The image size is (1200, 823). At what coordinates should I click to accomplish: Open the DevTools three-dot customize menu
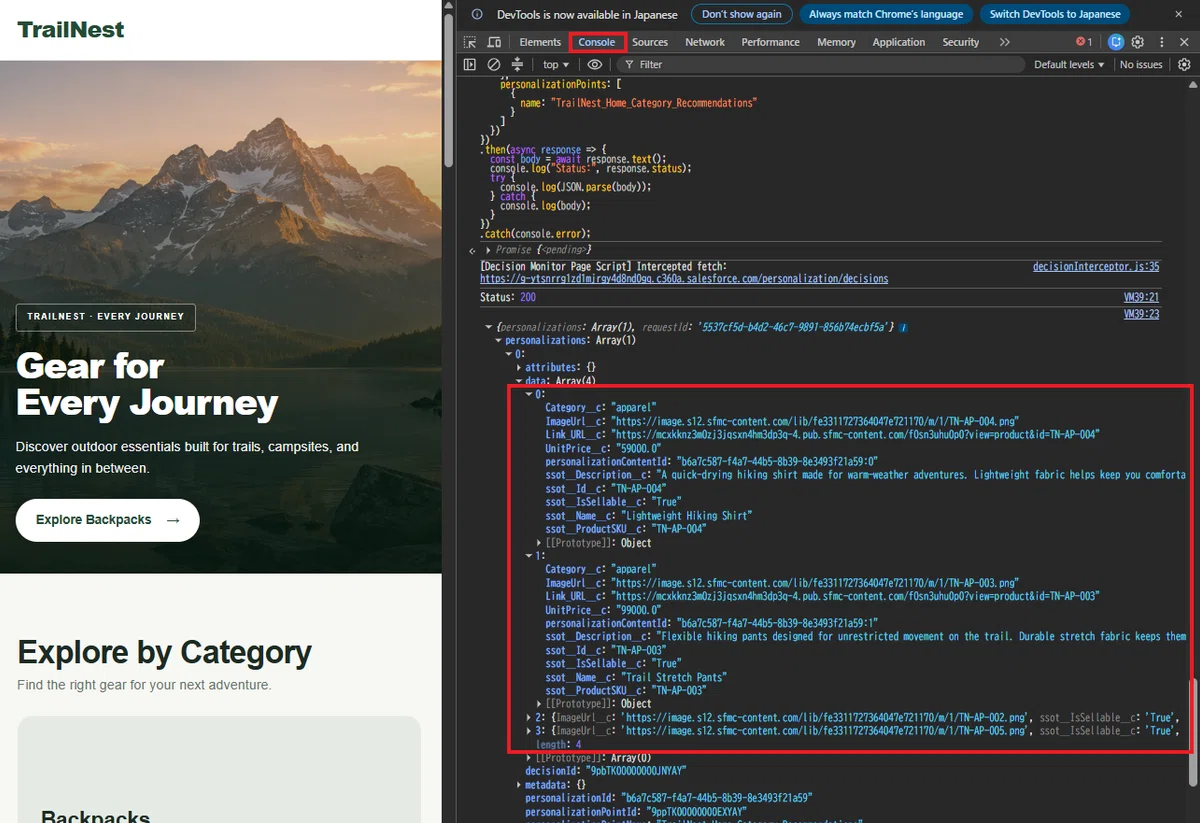[x=1161, y=42]
